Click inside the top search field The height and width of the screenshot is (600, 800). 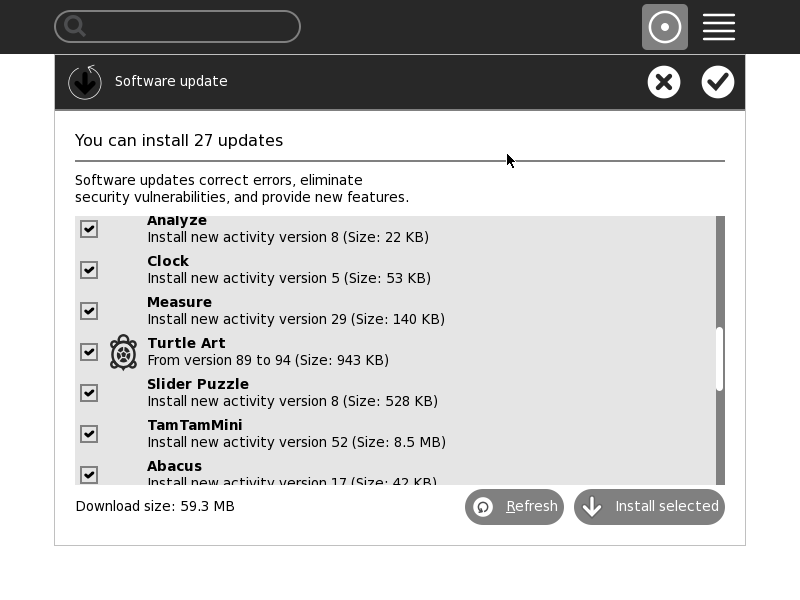tap(190, 27)
